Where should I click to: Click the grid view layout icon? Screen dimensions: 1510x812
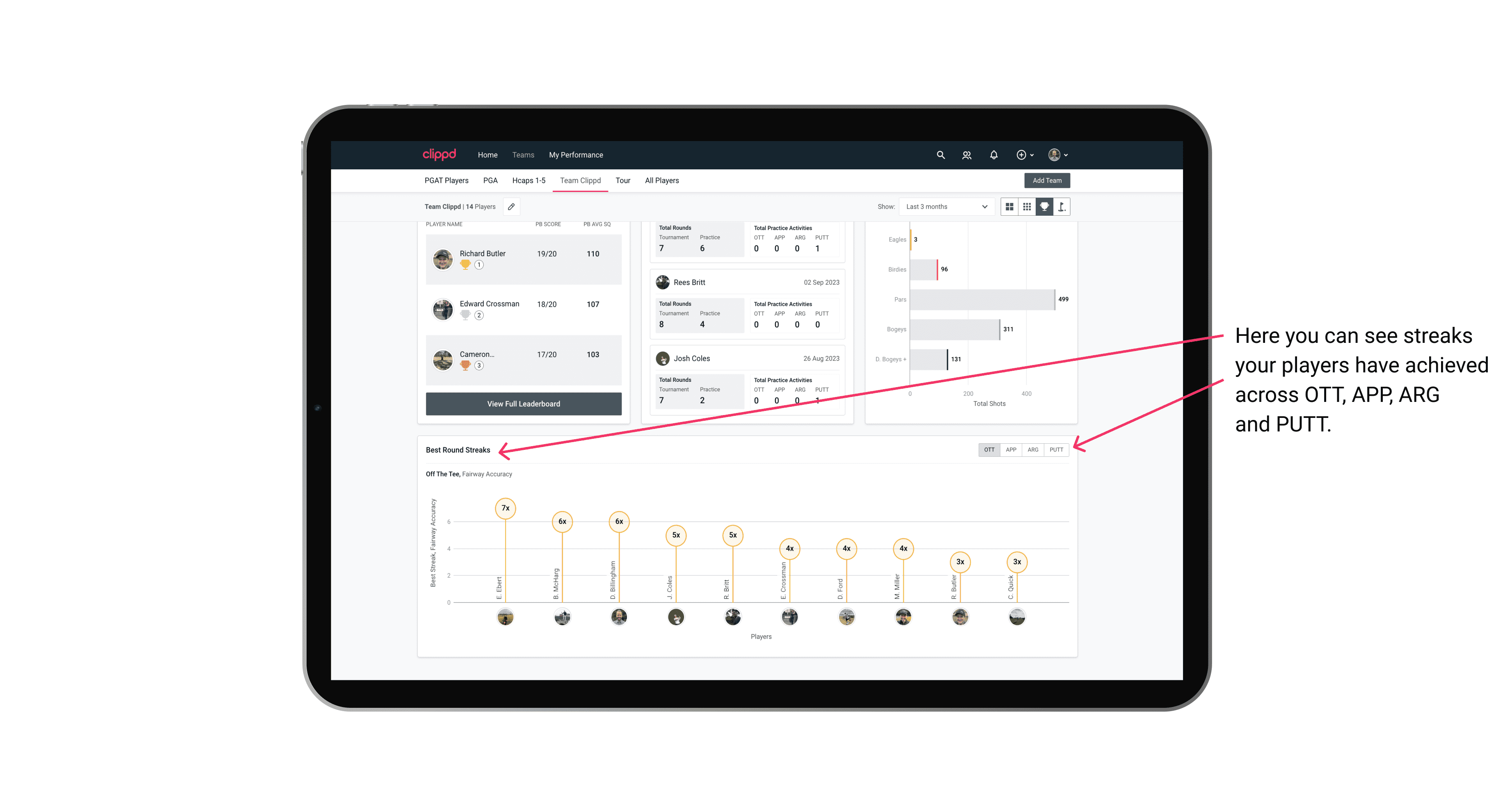point(1009,207)
